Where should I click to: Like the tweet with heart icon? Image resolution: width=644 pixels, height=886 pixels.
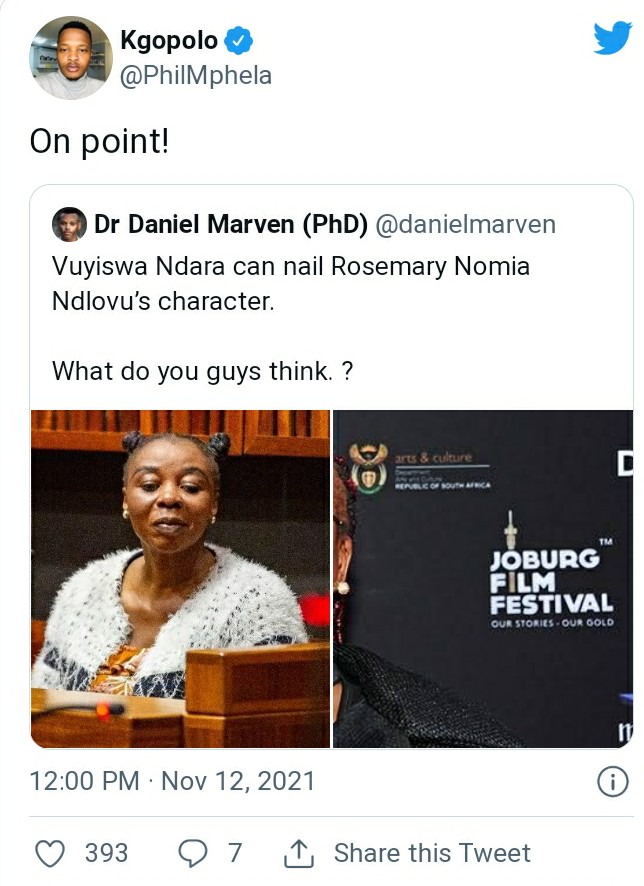tap(50, 853)
